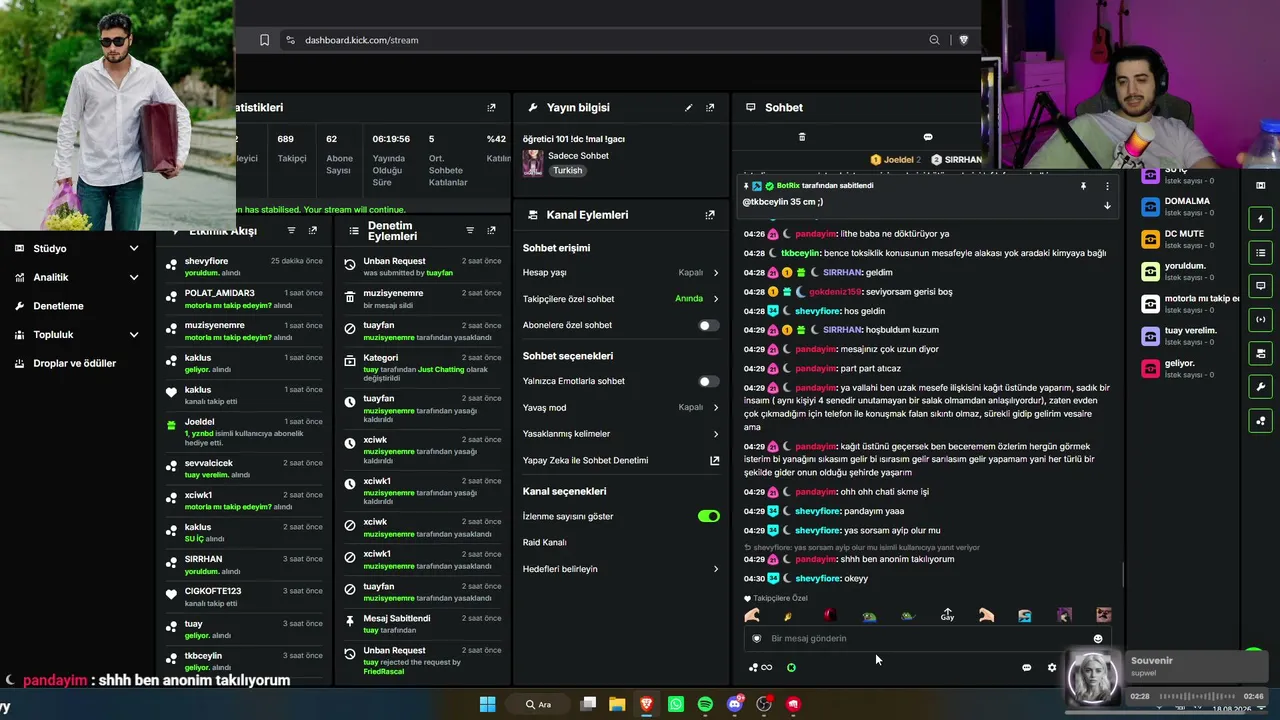Image resolution: width=1280 pixels, height=720 pixels.
Task: Unpin the BotRix pinned message
Action: (1083, 186)
